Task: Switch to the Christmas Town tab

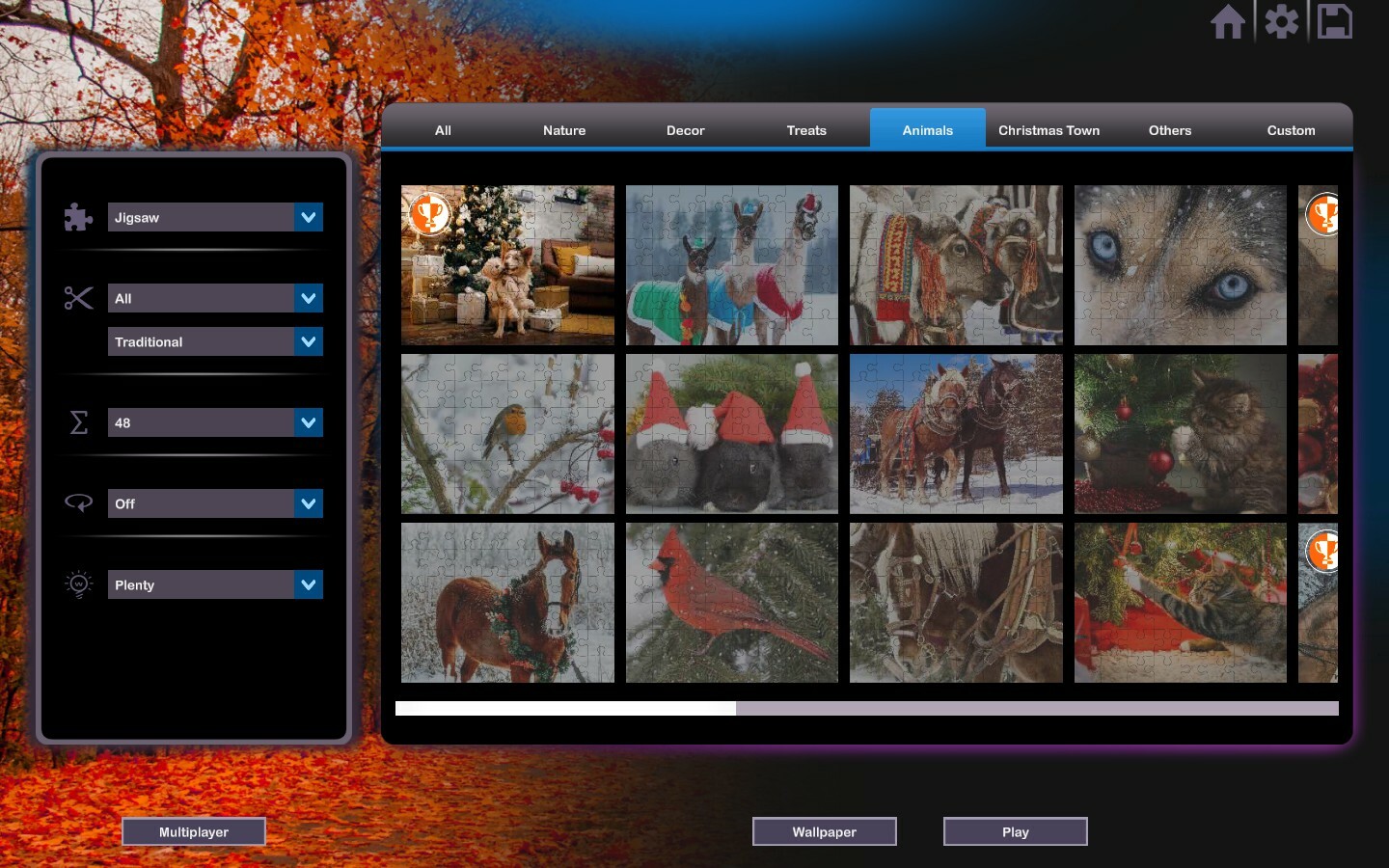Action: [1049, 129]
